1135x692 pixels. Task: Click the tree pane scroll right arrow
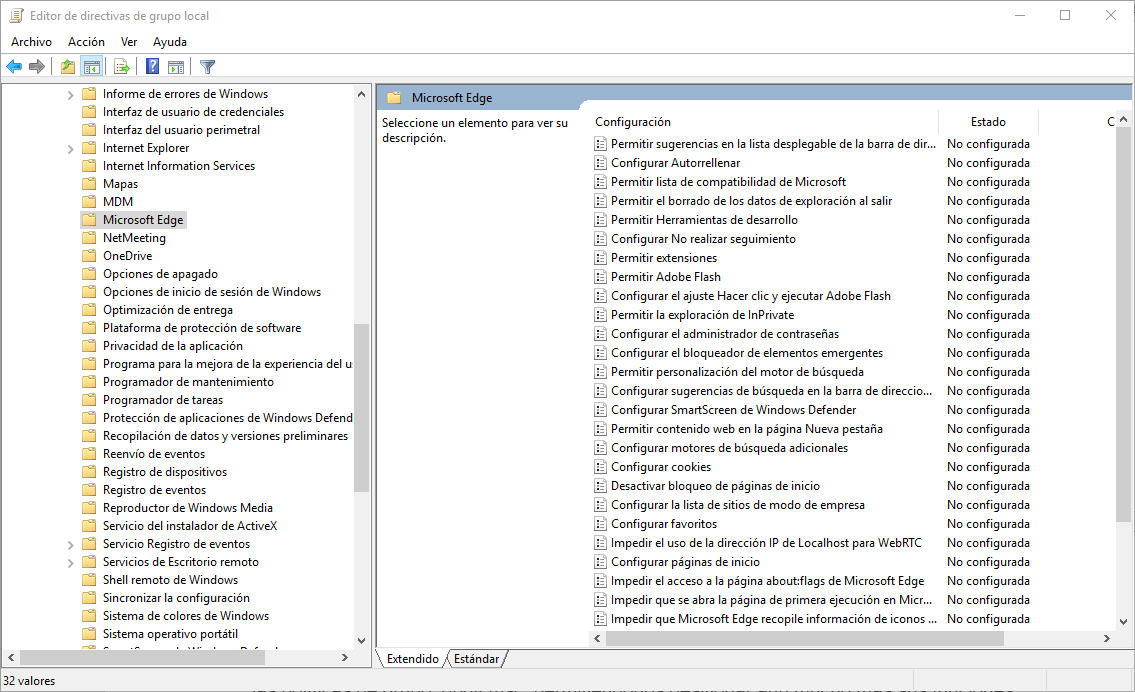[345, 657]
